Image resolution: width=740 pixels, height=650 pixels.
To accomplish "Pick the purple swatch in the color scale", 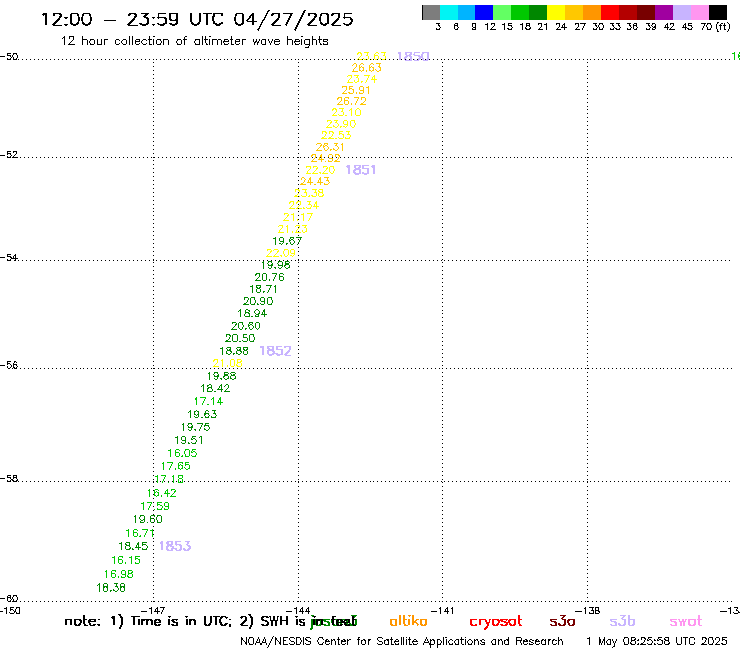I will (x=664, y=12).
